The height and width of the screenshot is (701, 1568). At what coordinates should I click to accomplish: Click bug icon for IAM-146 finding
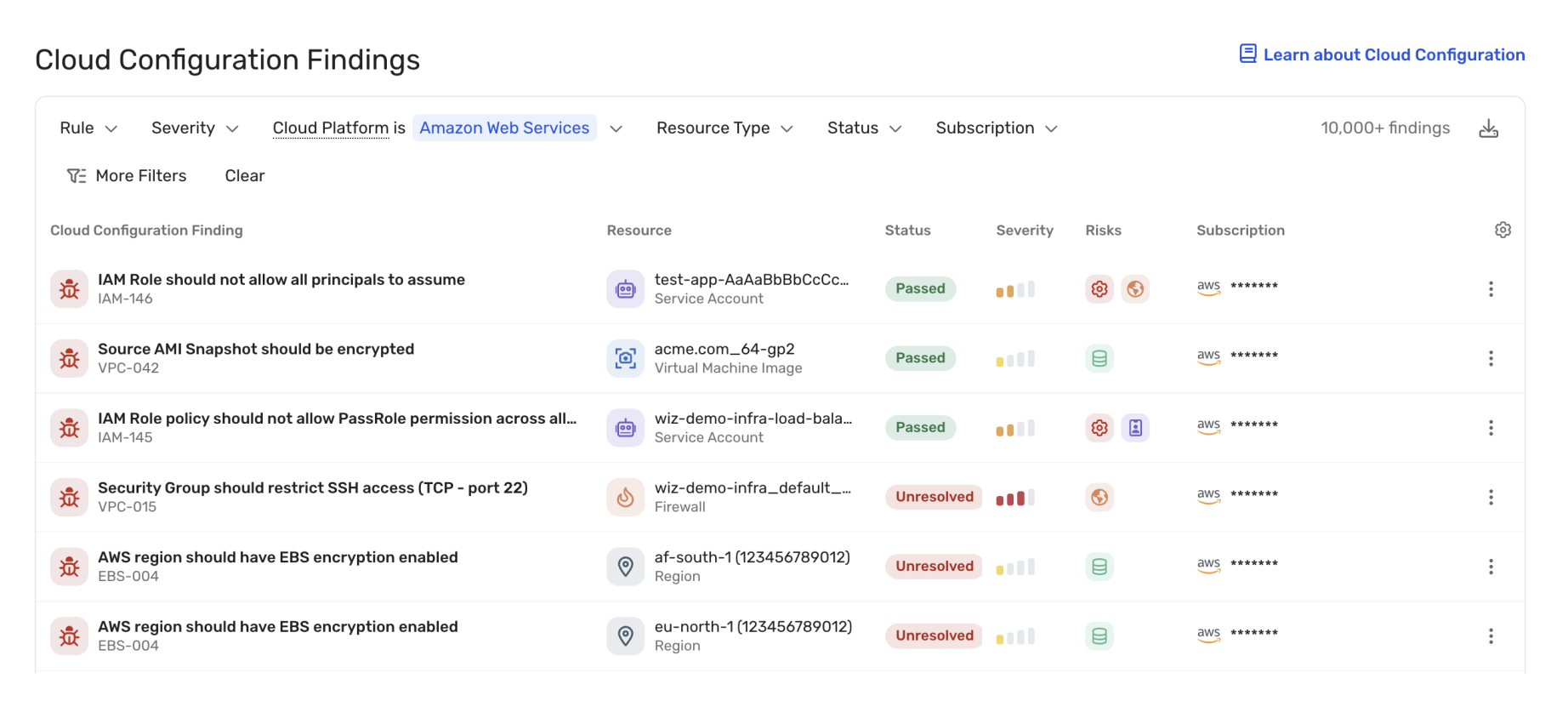click(x=69, y=289)
